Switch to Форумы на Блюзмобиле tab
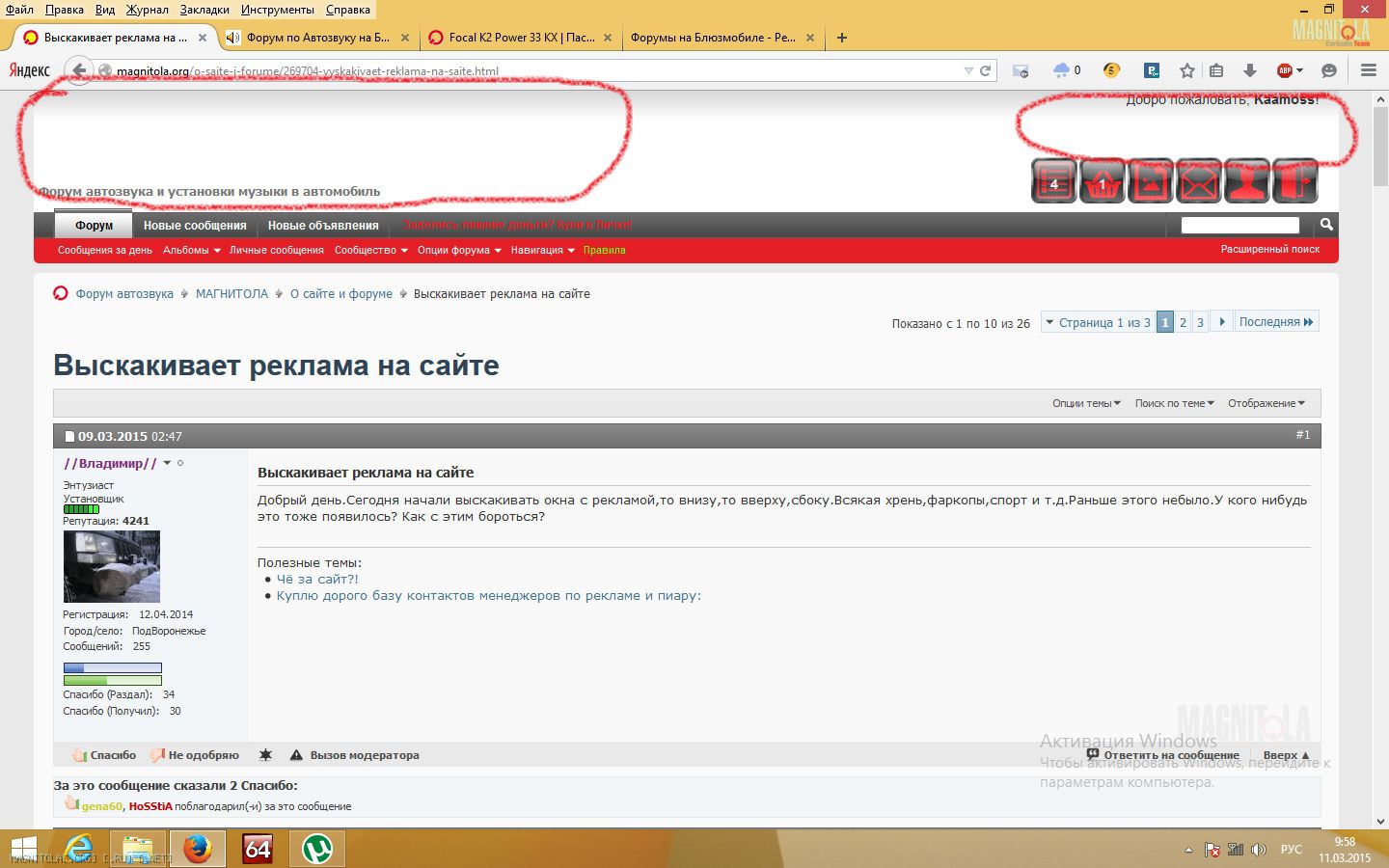1389x868 pixels. (x=722, y=38)
